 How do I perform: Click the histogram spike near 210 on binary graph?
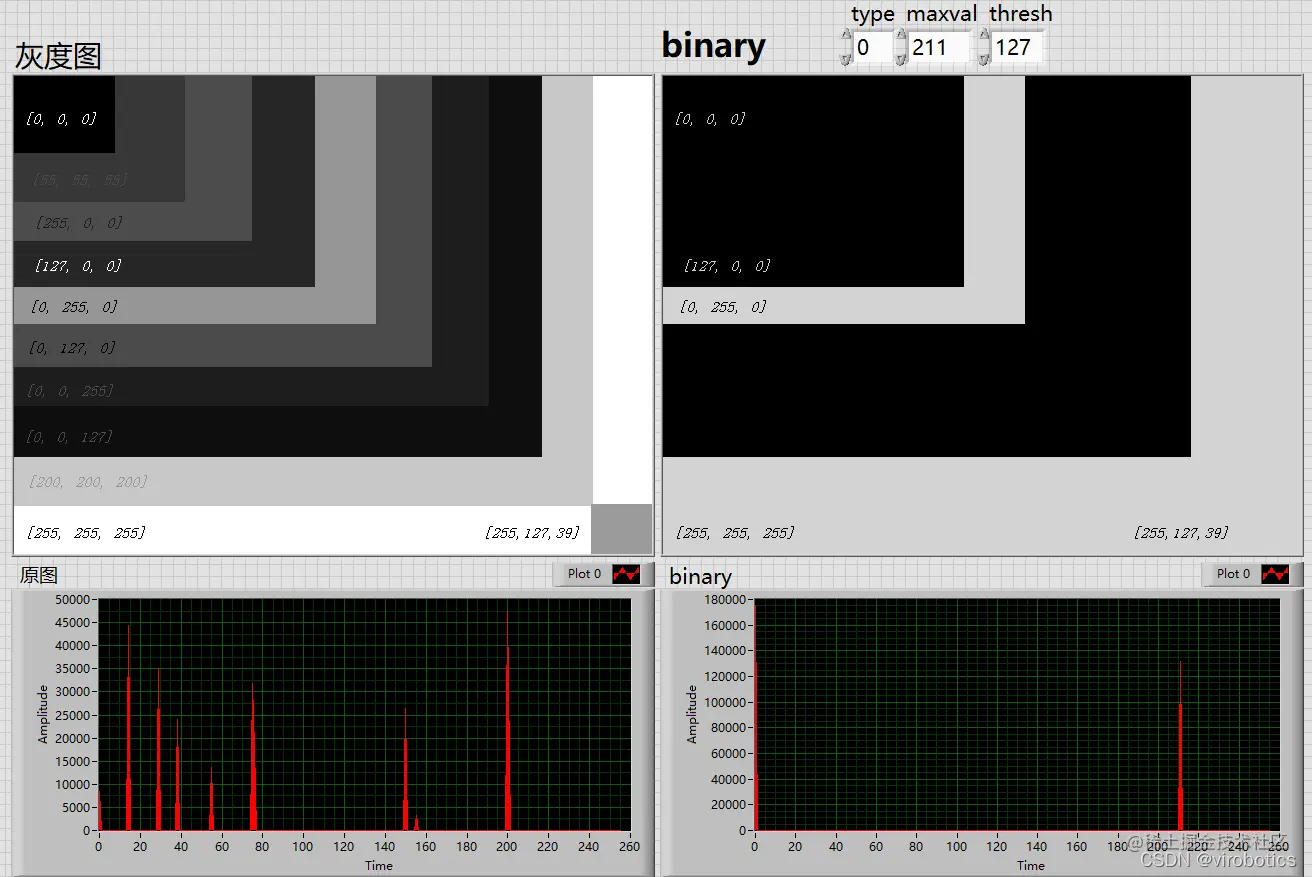(1181, 745)
